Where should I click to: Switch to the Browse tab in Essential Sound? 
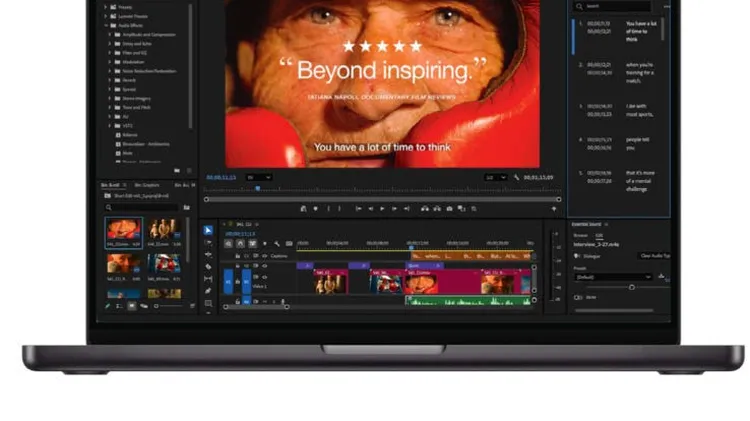(x=580, y=235)
